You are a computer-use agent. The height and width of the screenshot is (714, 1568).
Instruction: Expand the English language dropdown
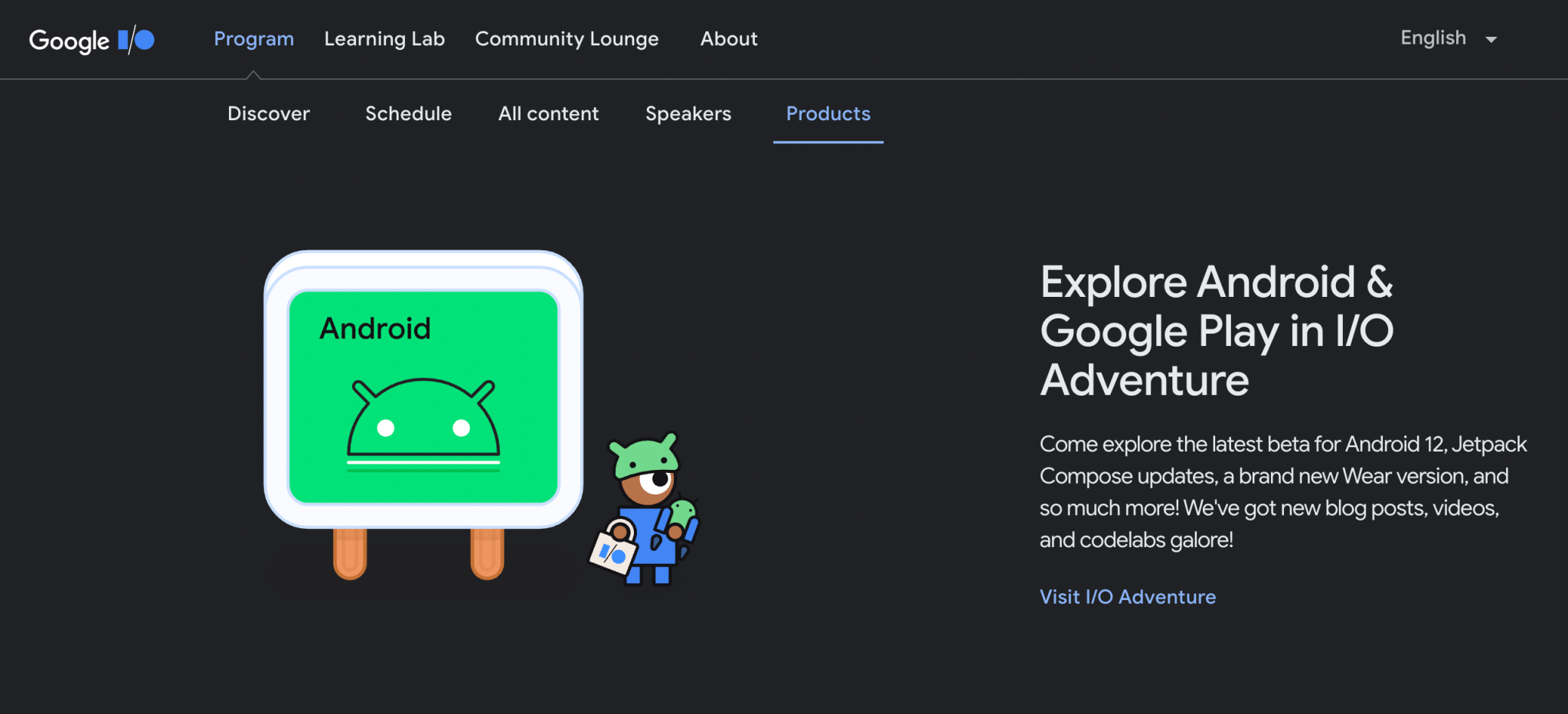[x=1448, y=38]
